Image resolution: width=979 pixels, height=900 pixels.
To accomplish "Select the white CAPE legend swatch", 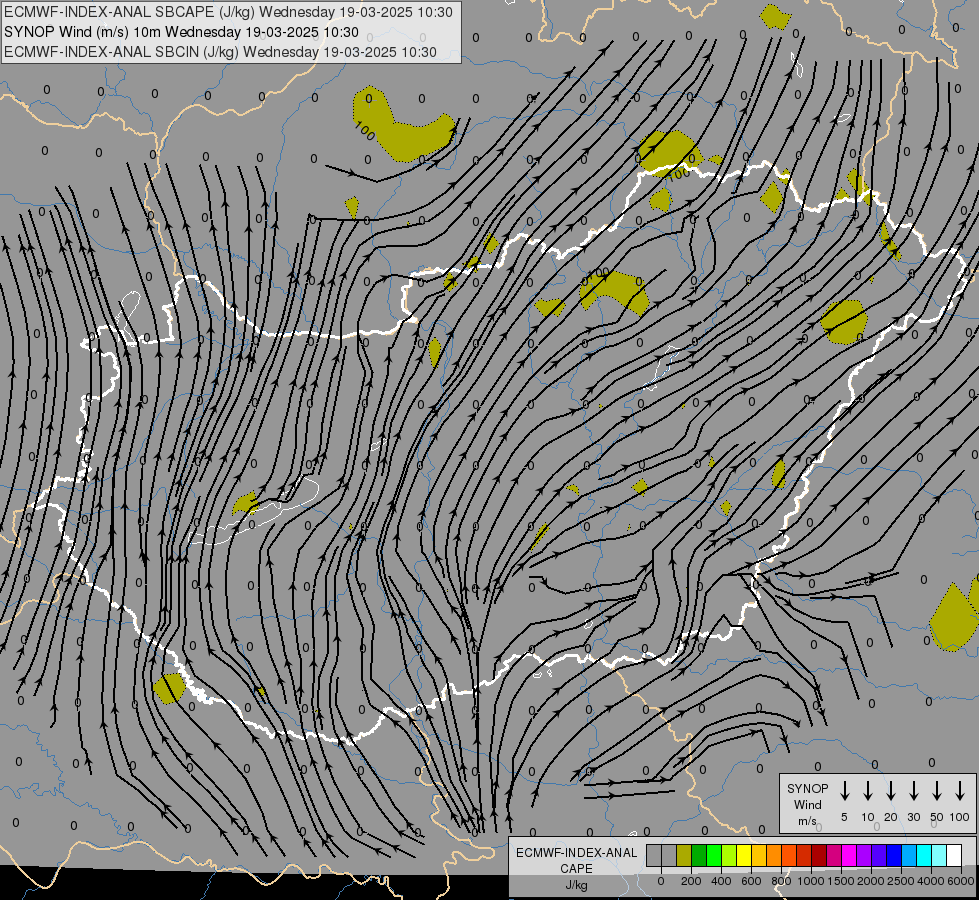I will (954, 855).
